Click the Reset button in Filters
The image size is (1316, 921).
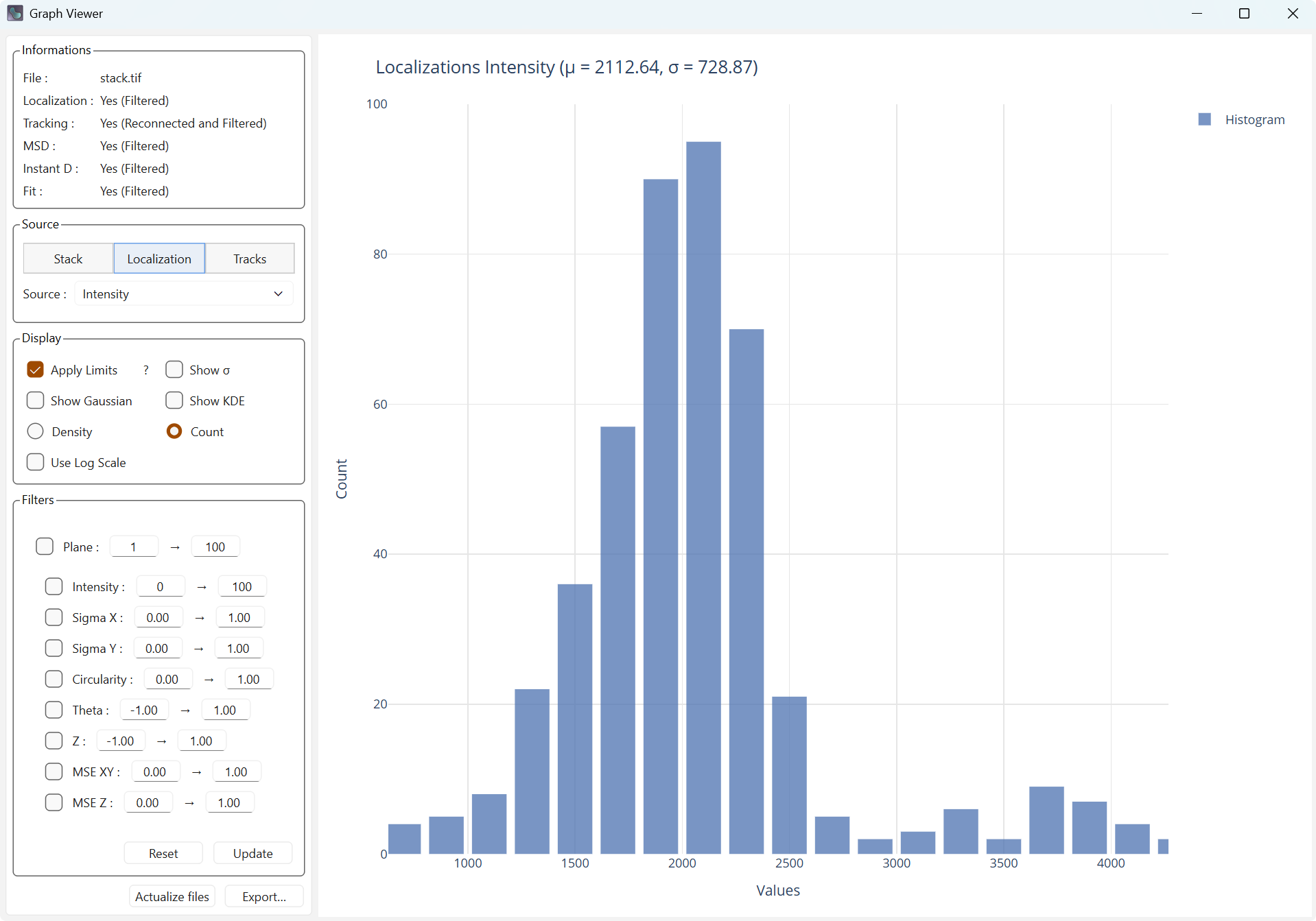pyautogui.click(x=163, y=852)
